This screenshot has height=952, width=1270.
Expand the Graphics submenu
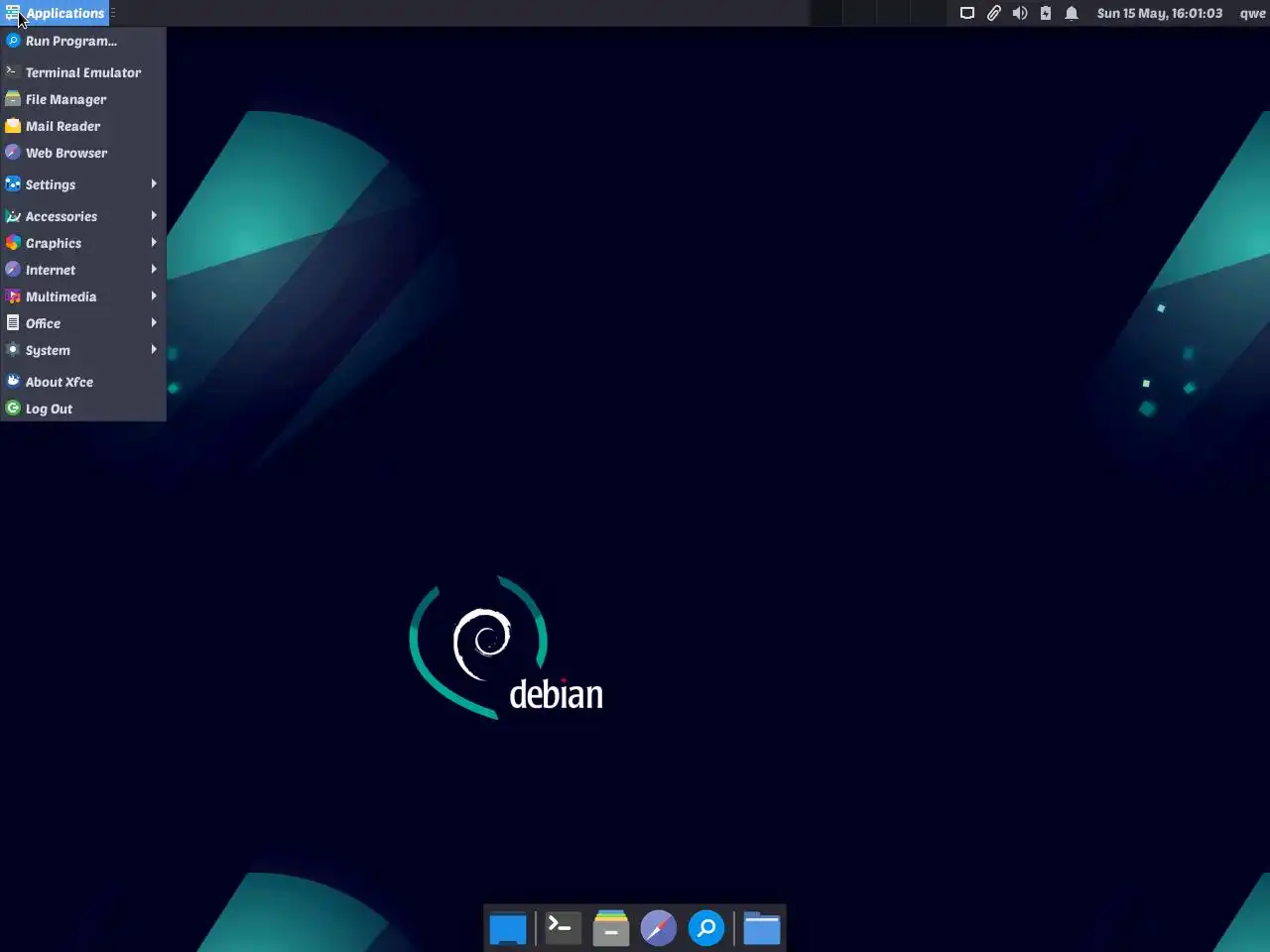83,243
